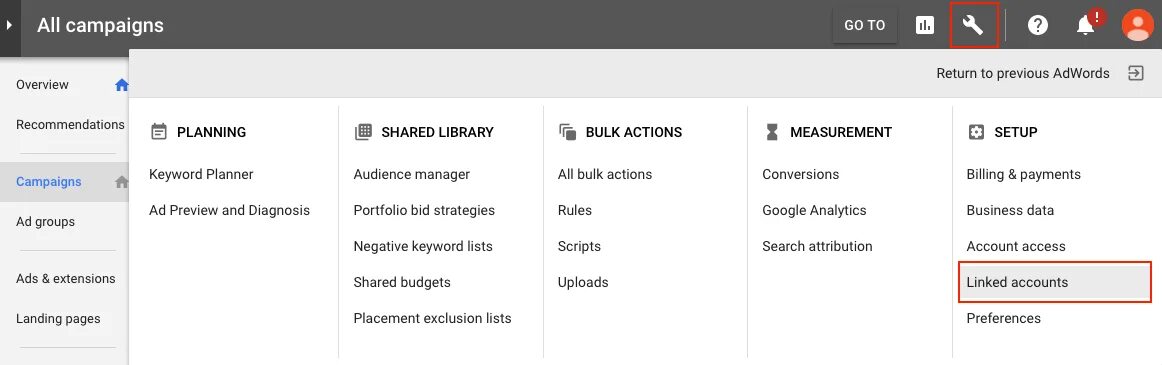
Task: Open the reports bar chart icon
Action: coord(925,26)
